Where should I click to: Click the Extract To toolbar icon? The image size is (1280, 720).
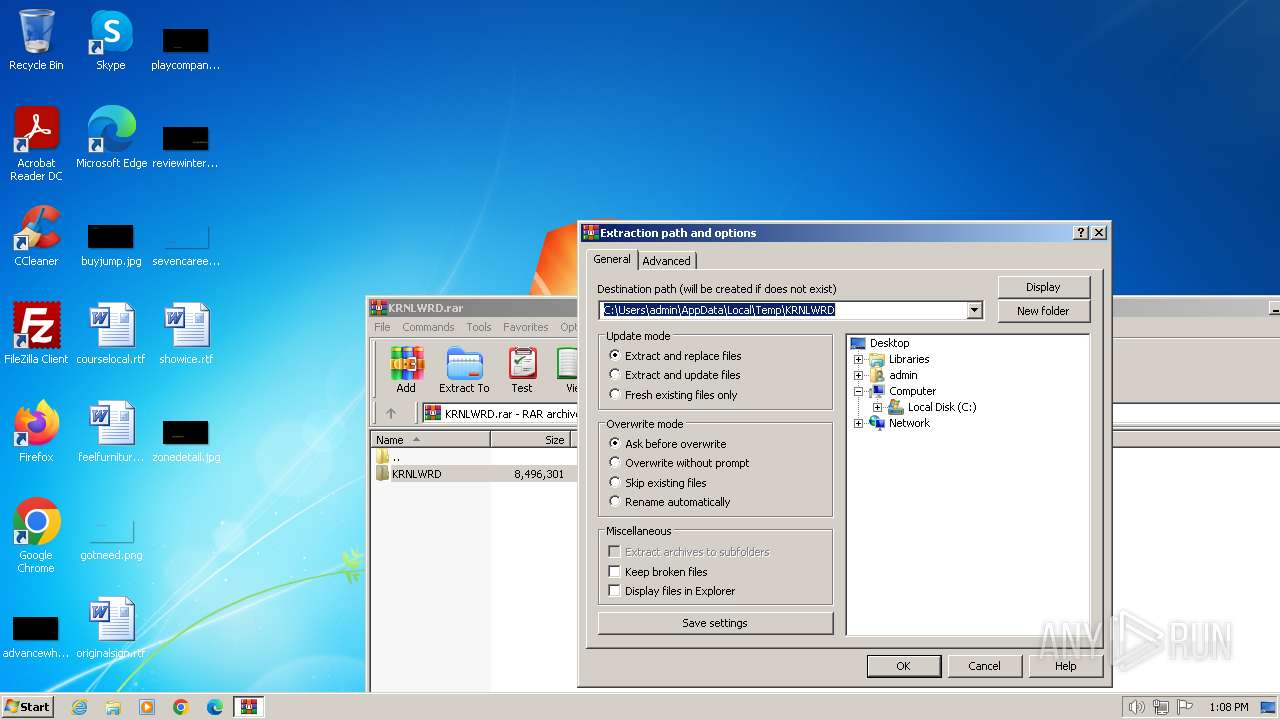point(464,370)
